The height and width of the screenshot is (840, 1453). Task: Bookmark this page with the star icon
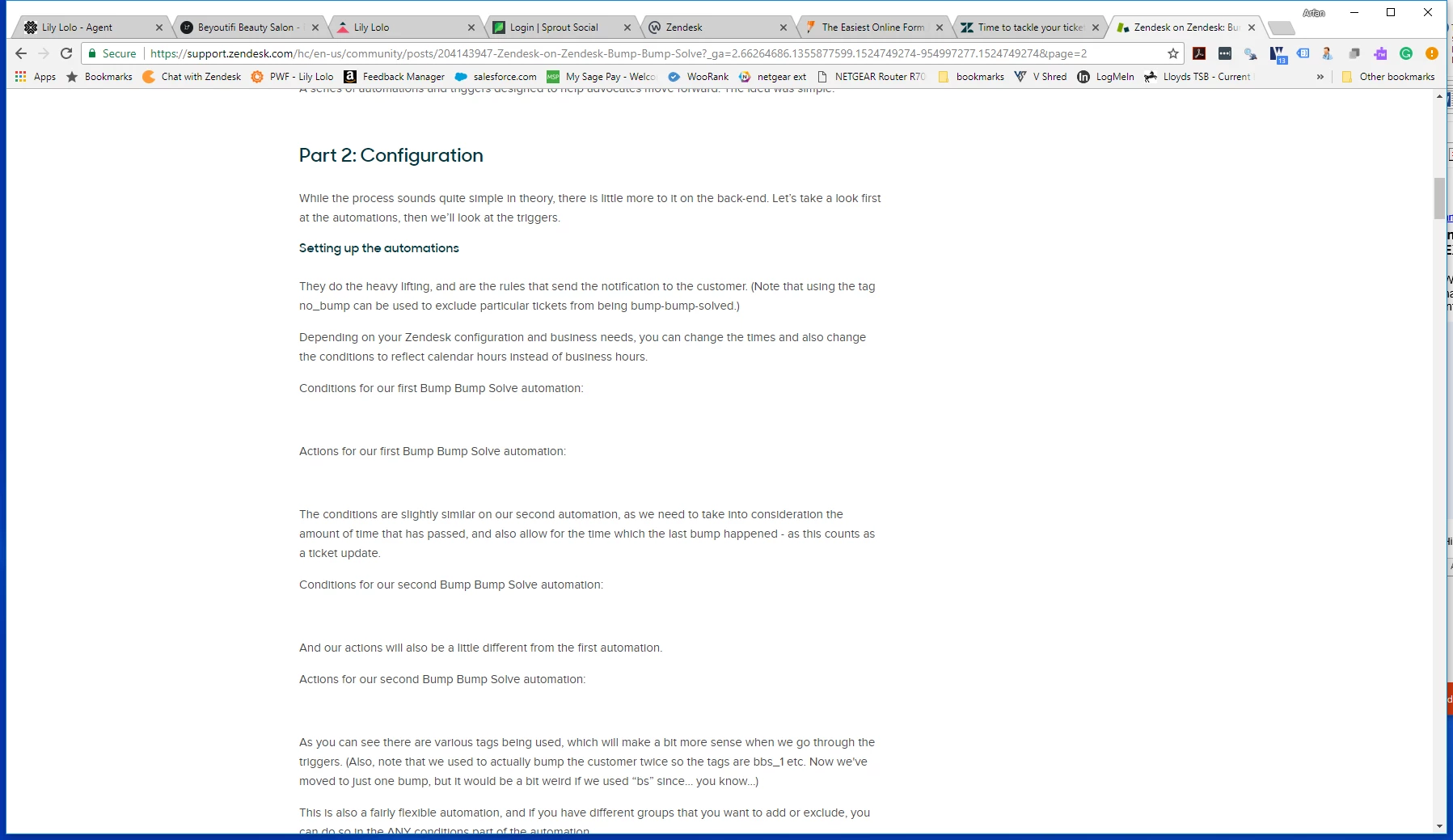click(1173, 53)
